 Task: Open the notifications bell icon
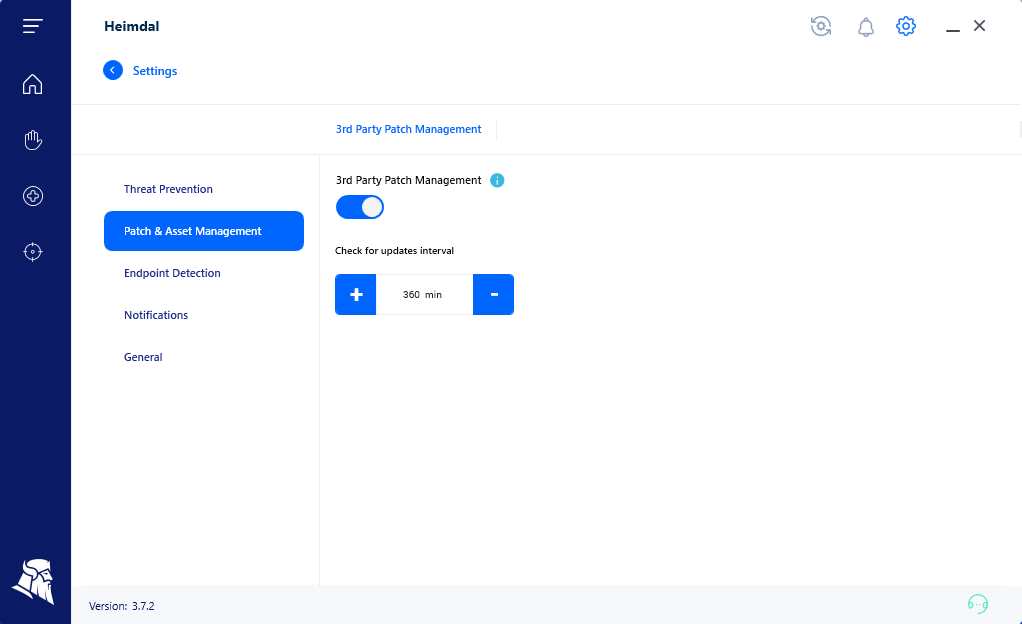tap(866, 27)
